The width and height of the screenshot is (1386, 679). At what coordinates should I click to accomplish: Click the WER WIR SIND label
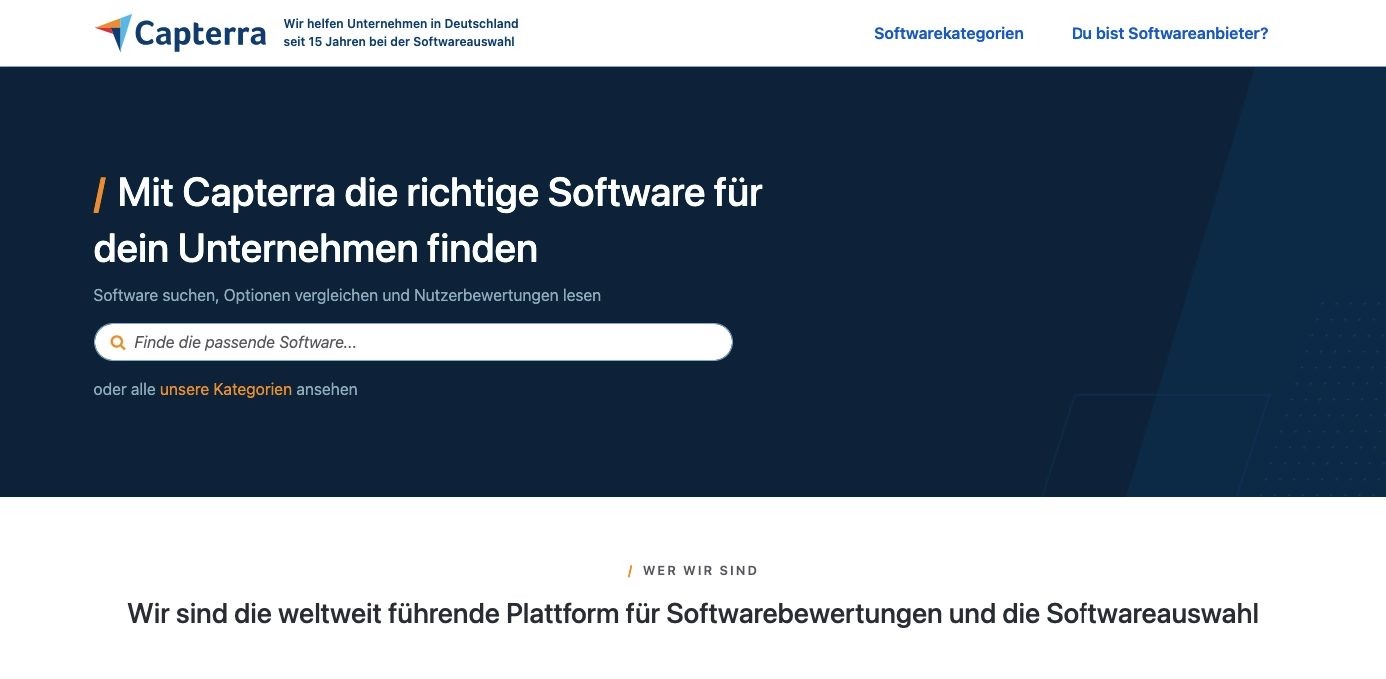[700, 570]
